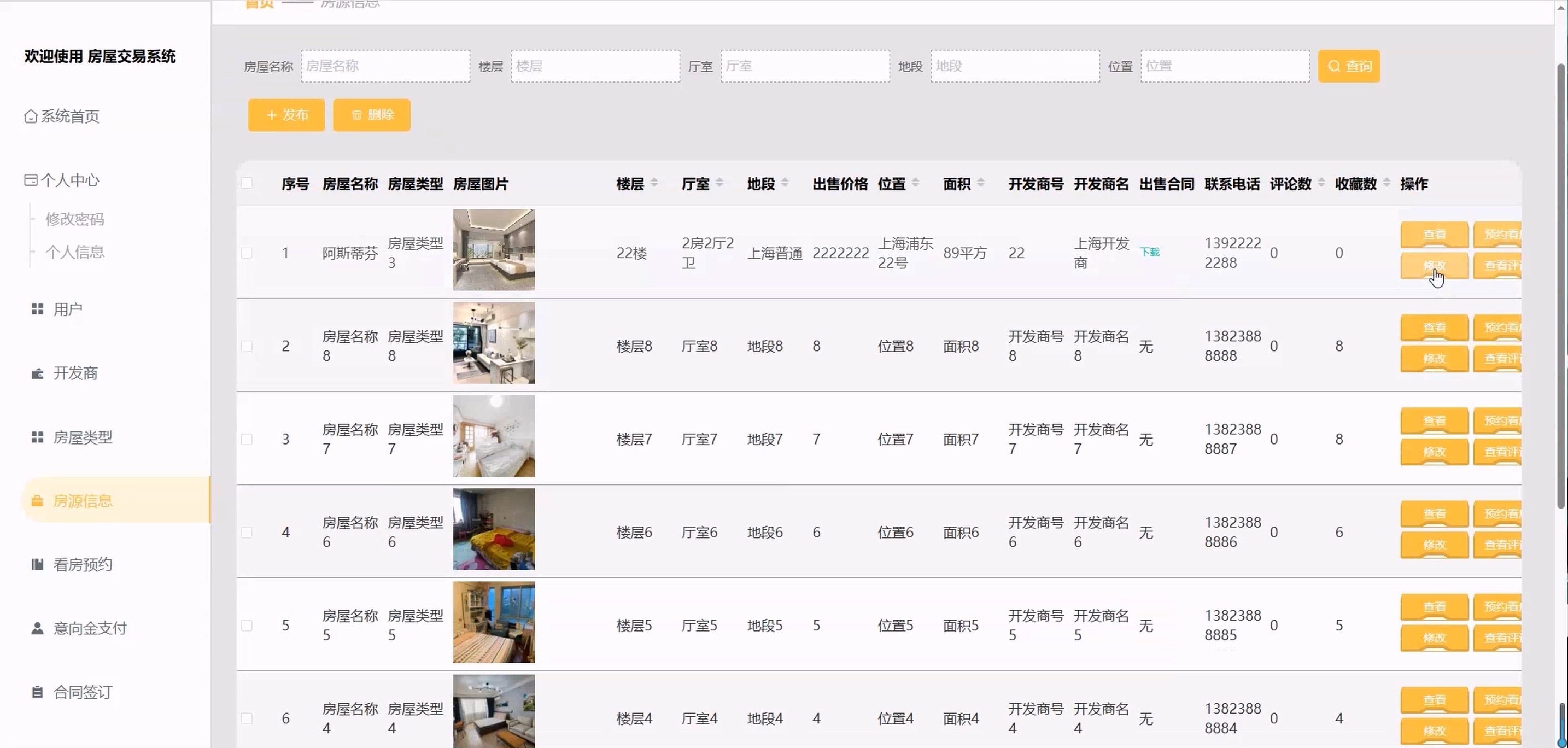Check the checkbox for row 阿斯蒂芬
Screen dimensions: 1568x748
[x=247, y=253]
